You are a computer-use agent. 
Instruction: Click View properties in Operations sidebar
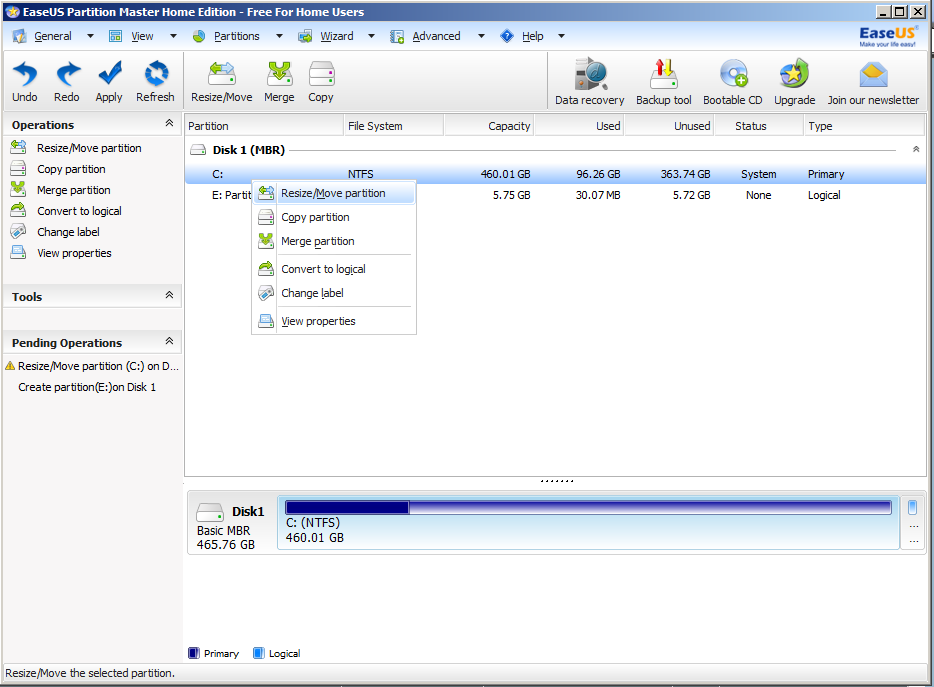point(74,253)
